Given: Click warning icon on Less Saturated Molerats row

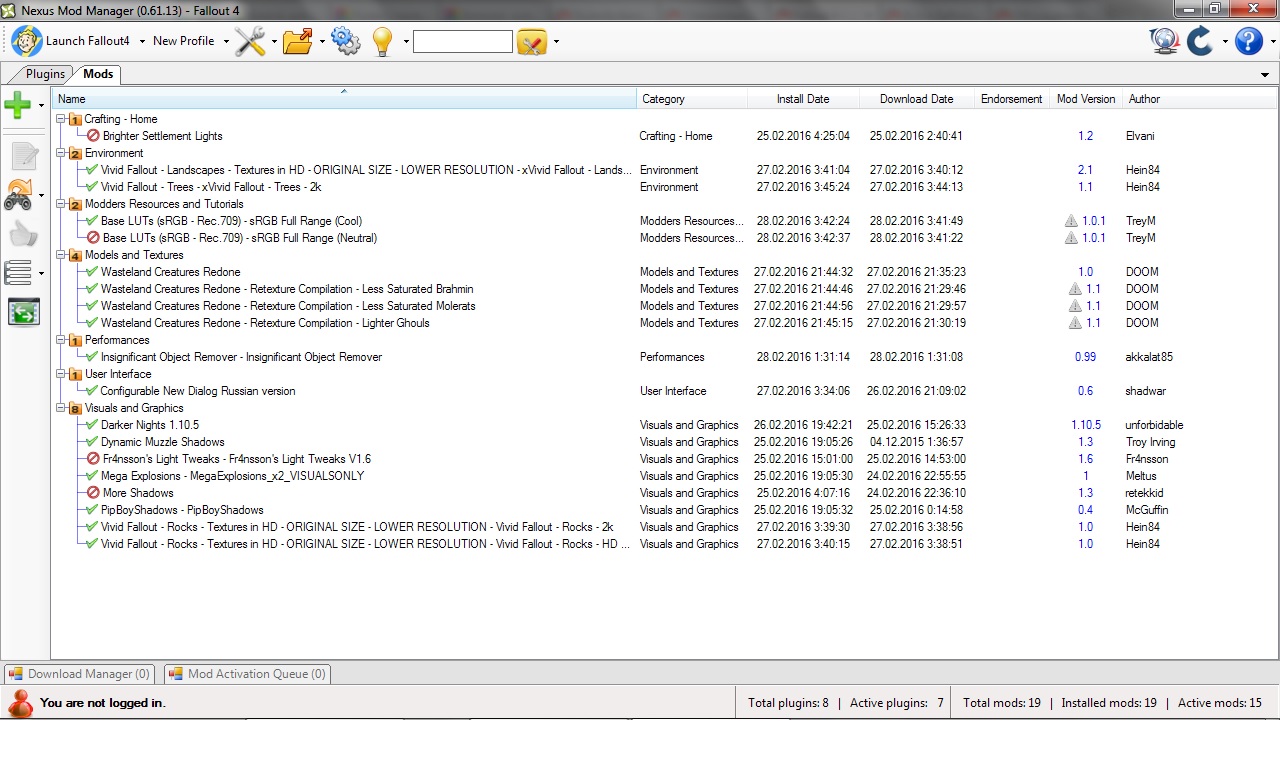Looking at the screenshot, I should 1075,306.
